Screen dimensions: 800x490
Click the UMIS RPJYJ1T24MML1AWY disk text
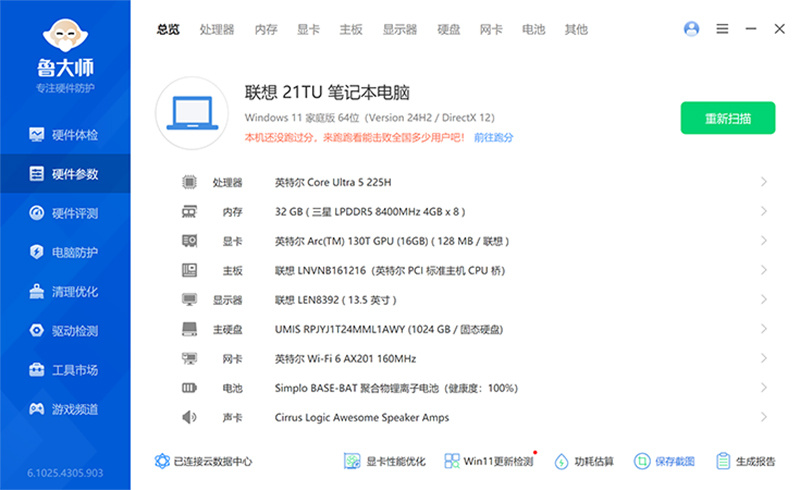[389, 329]
